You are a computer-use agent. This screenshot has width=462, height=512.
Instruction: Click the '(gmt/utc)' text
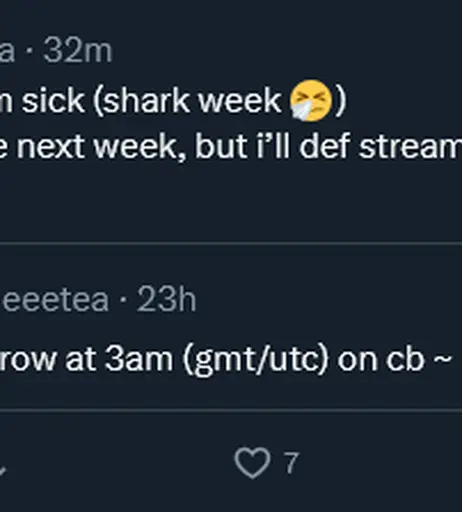(257, 361)
